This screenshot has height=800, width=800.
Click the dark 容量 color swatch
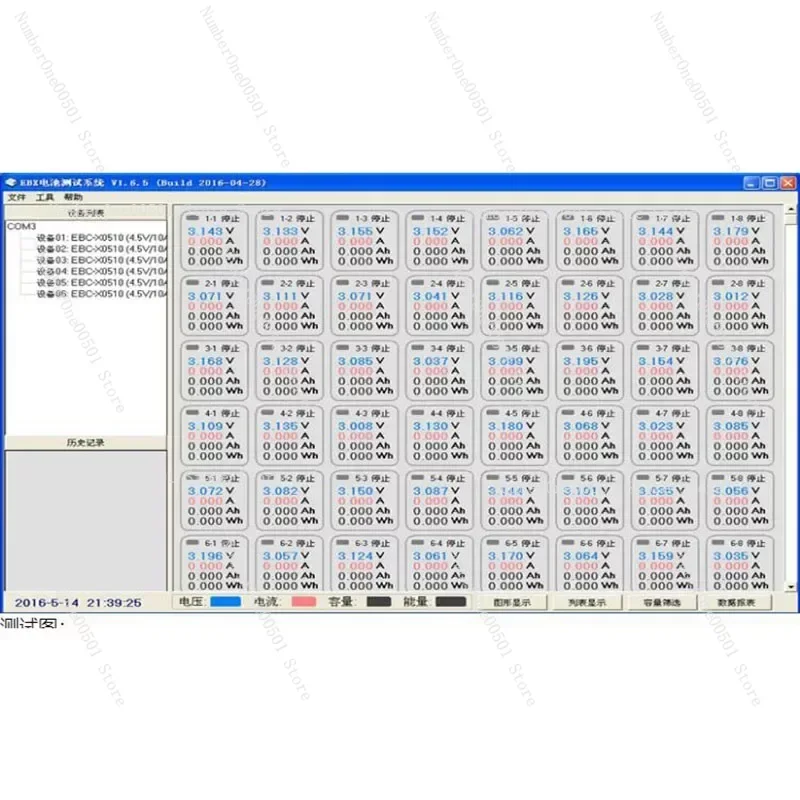[x=379, y=602]
